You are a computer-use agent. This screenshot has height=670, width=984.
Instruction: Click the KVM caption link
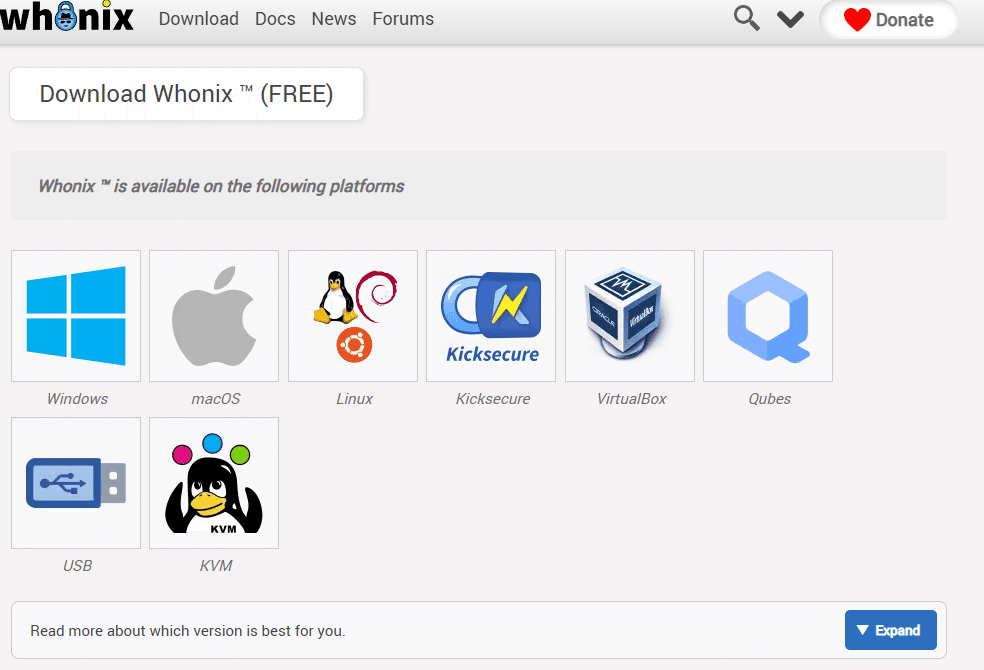216,565
